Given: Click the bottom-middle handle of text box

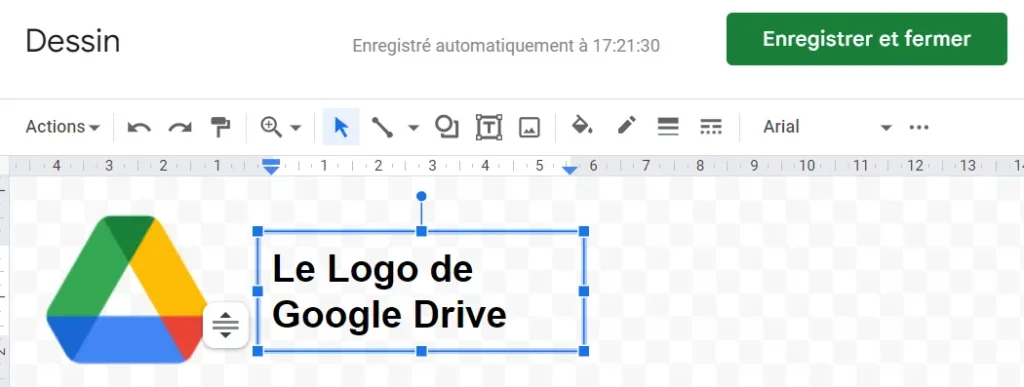Looking at the screenshot, I should (421, 351).
